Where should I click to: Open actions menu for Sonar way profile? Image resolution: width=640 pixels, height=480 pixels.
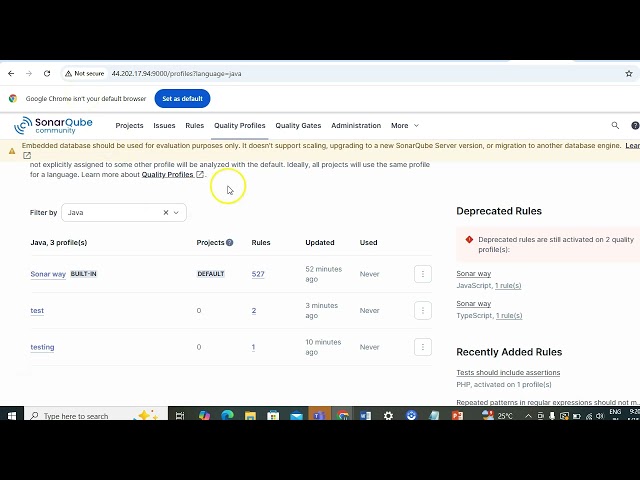(x=423, y=274)
